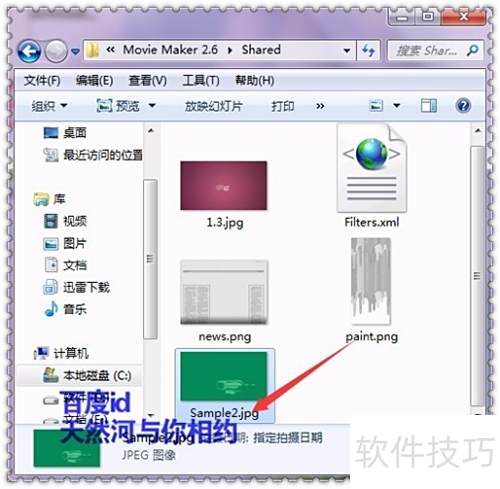Refresh the folder view
The image size is (500, 489).
368,51
